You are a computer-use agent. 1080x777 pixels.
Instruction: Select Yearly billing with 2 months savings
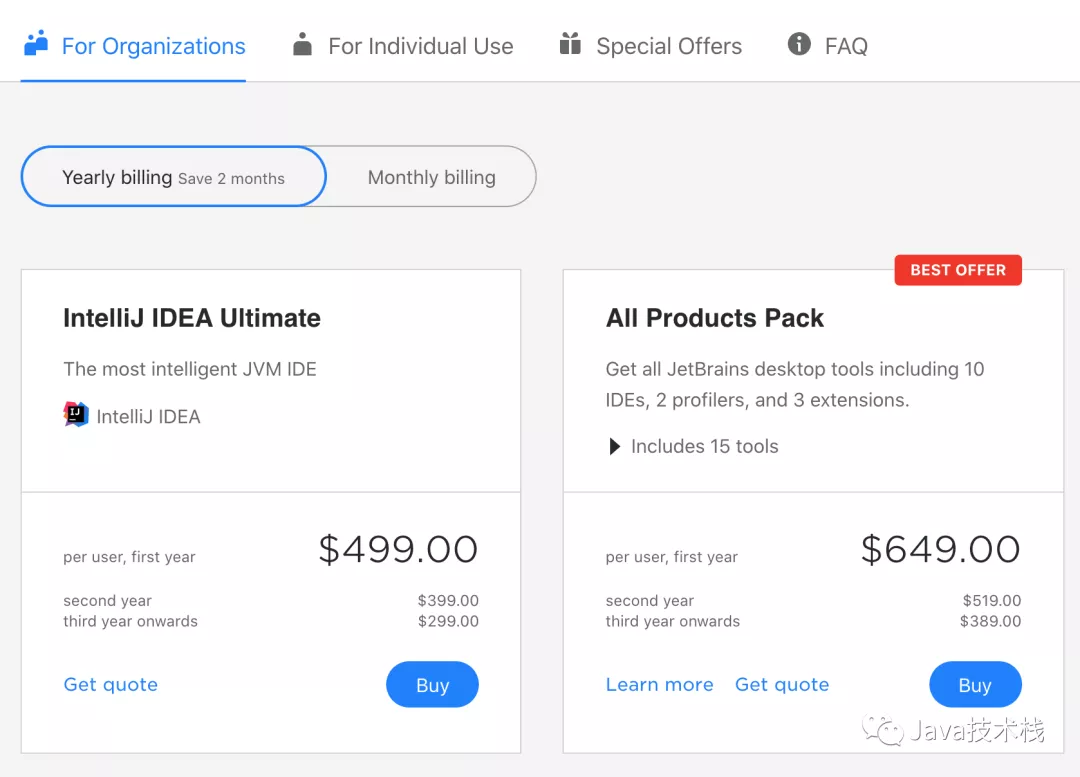click(x=172, y=176)
